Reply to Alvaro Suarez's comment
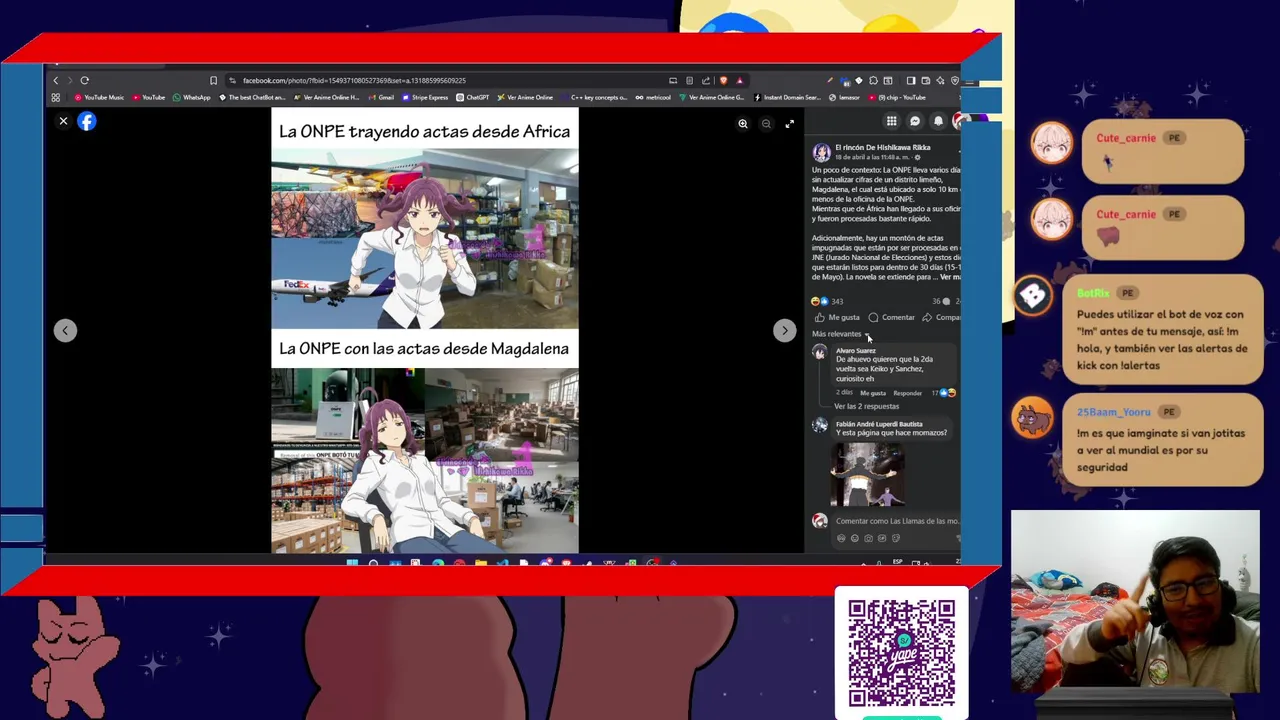Viewport: 1280px width, 720px height. click(907, 393)
